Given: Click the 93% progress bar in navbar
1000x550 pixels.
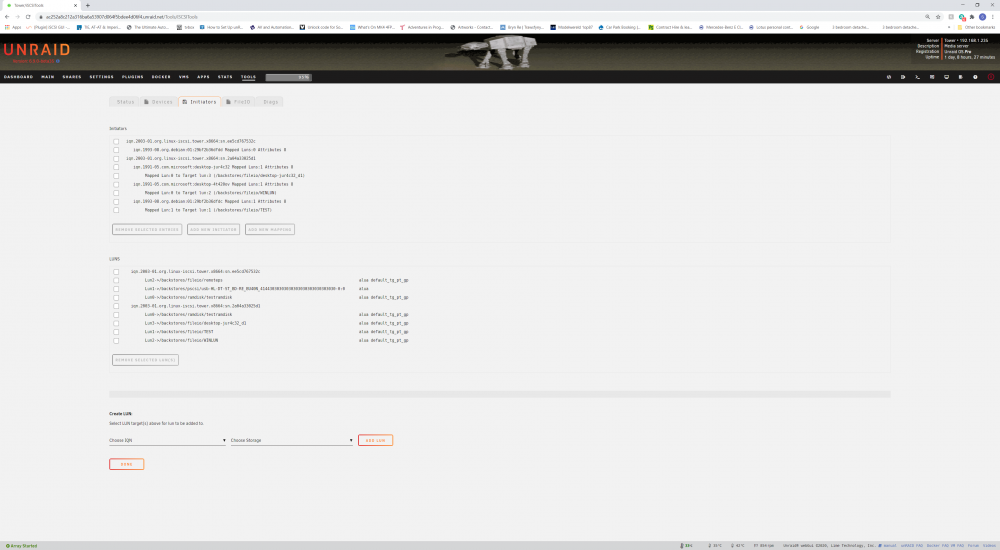Looking at the screenshot, I should [288, 77].
